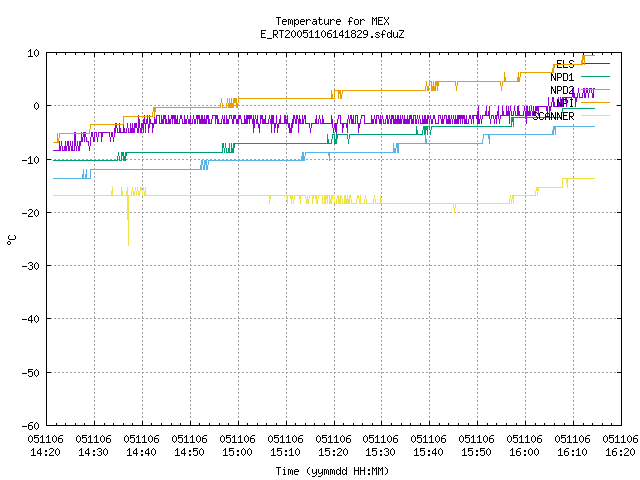640x480 pixels.
Task: Click the SCANNER legend label
Action: tap(553, 116)
